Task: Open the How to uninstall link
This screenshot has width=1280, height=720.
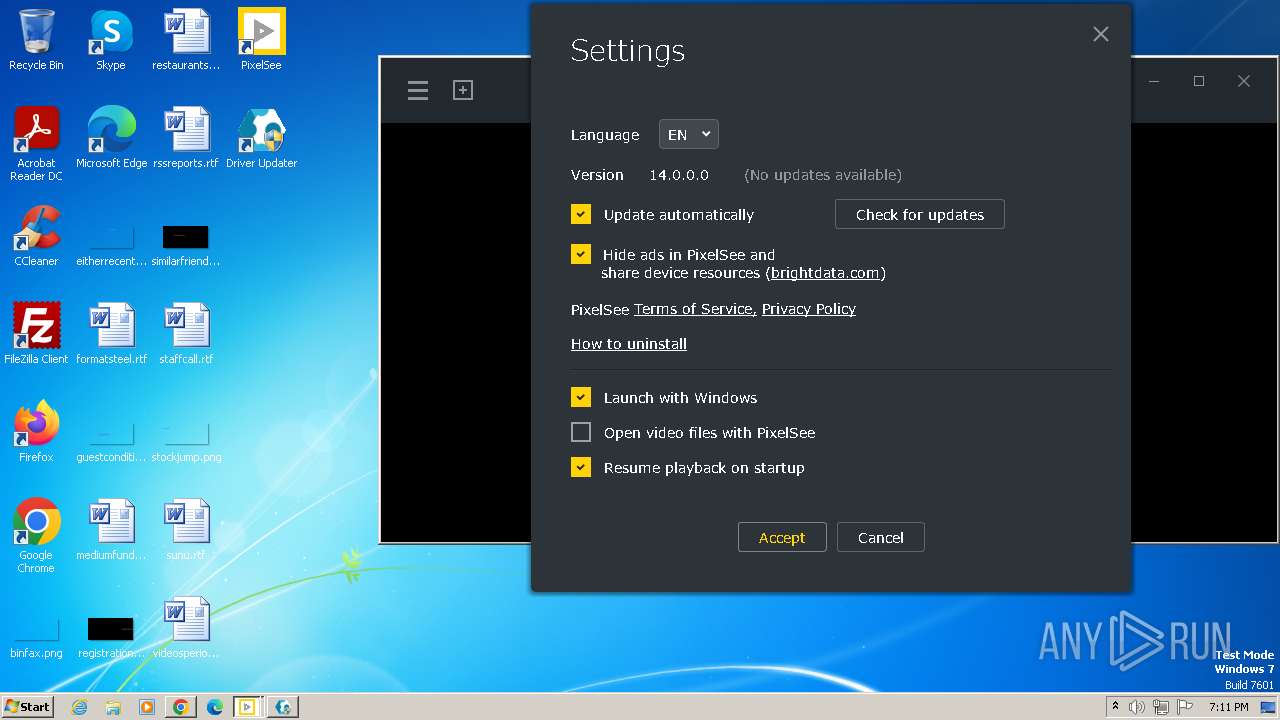Action: 629,344
